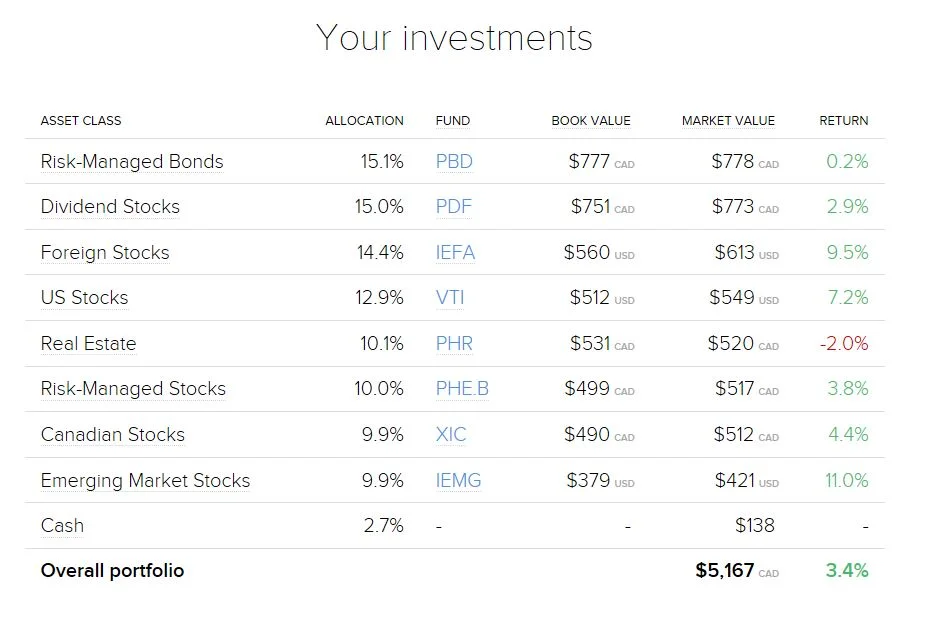Click the Canadian Stocks asset class
941x619 pixels.
pyautogui.click(x=113, y=435)
